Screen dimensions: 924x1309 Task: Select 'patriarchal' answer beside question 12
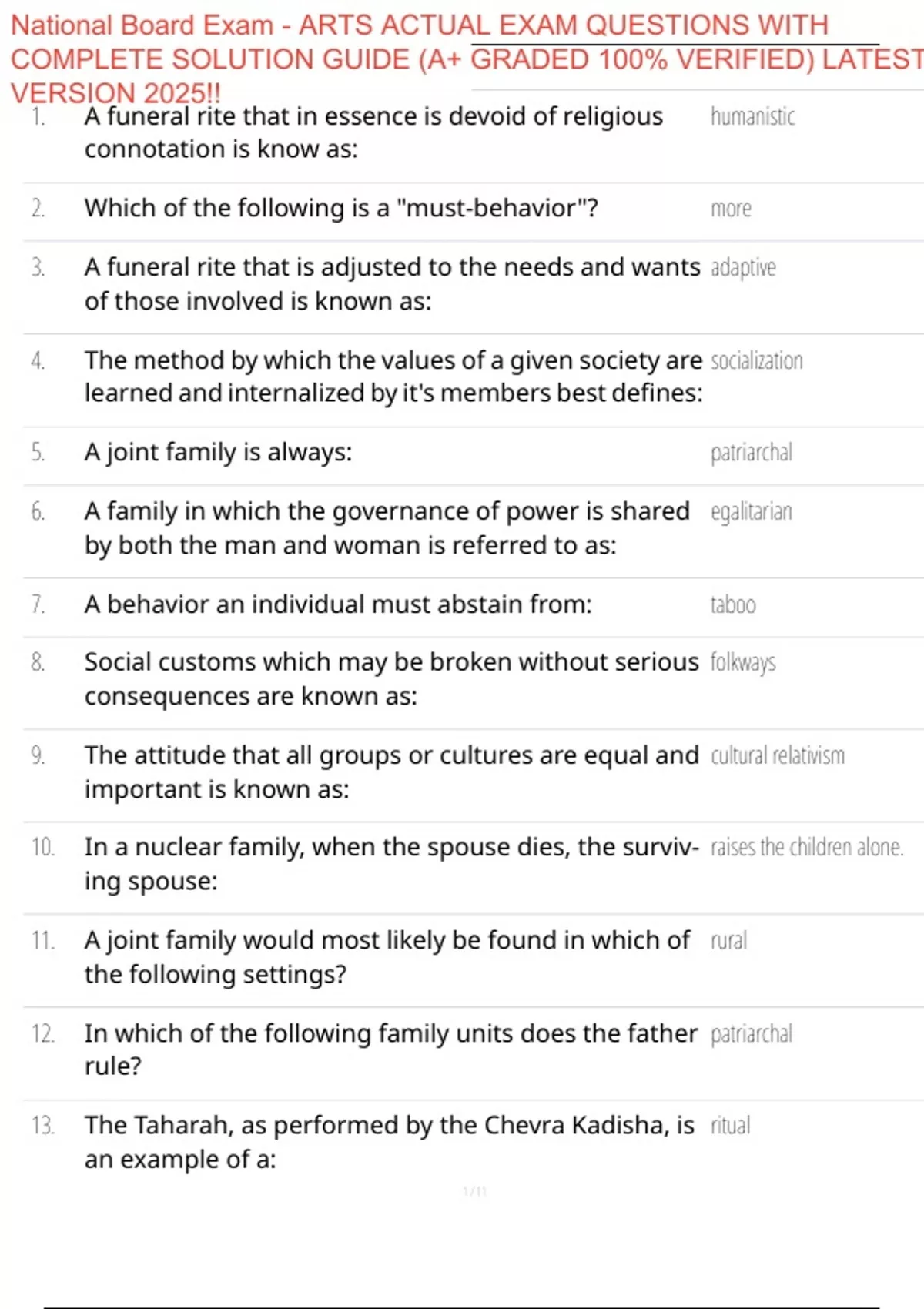751,1034
